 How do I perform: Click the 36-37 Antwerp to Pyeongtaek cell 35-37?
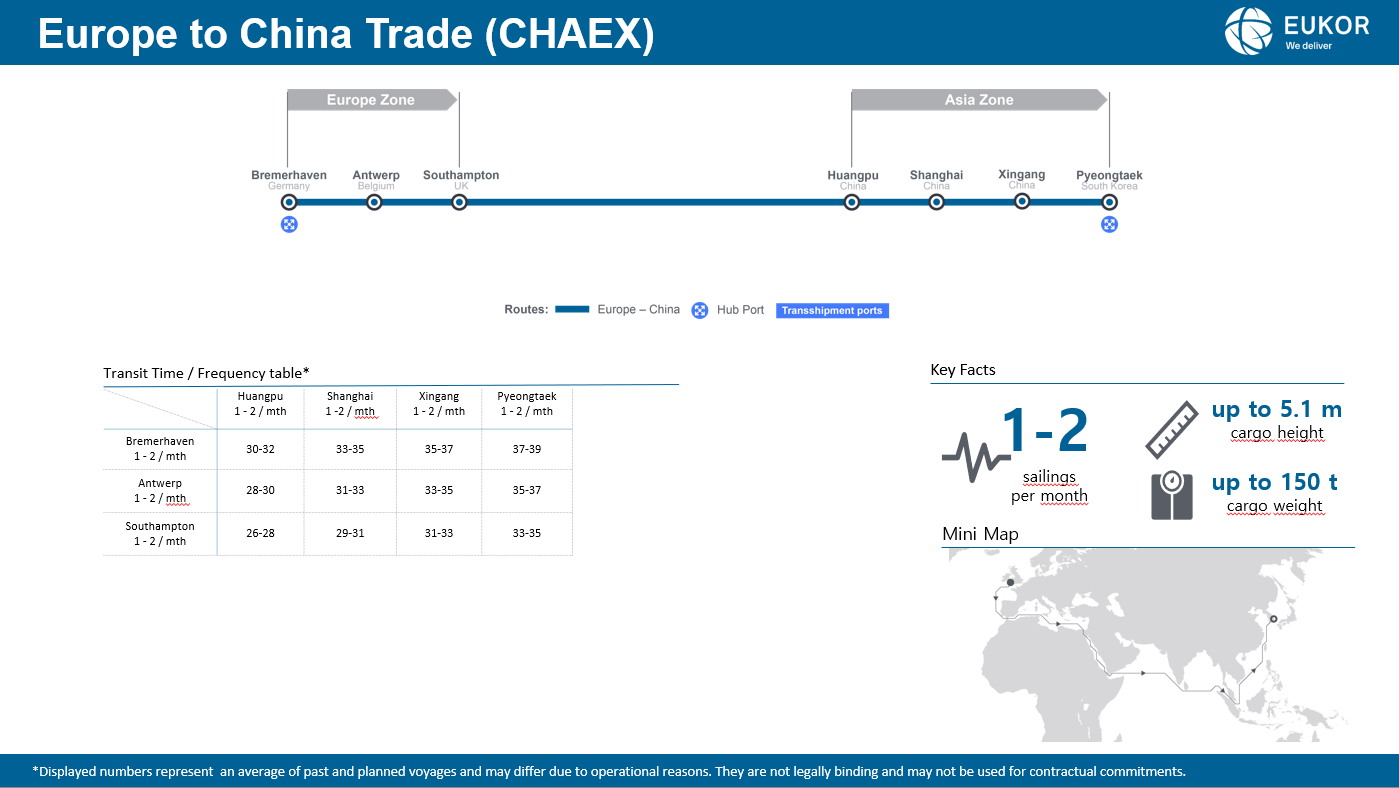tap(527, 491)
